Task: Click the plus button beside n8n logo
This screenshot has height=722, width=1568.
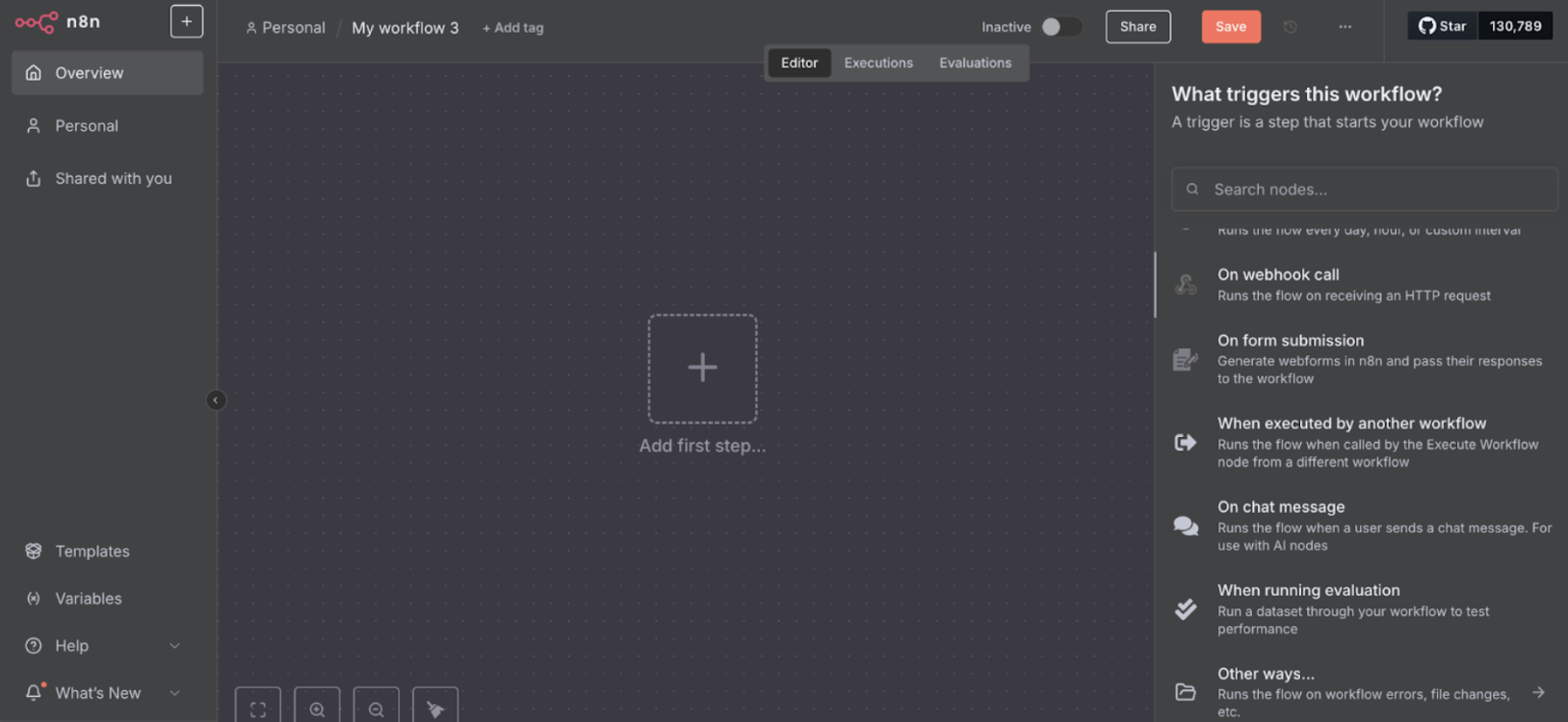Action: pyautogui.click(x=187, y=21)
